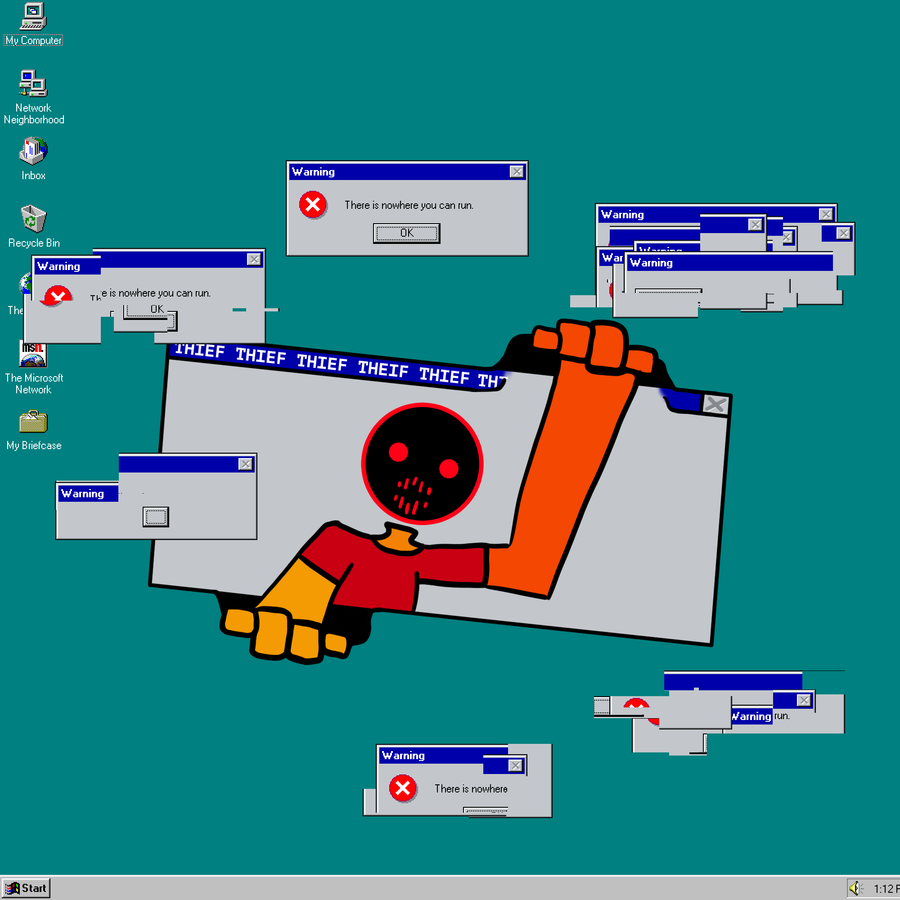Click the speaker volume icon in system tray

[856, 889]
